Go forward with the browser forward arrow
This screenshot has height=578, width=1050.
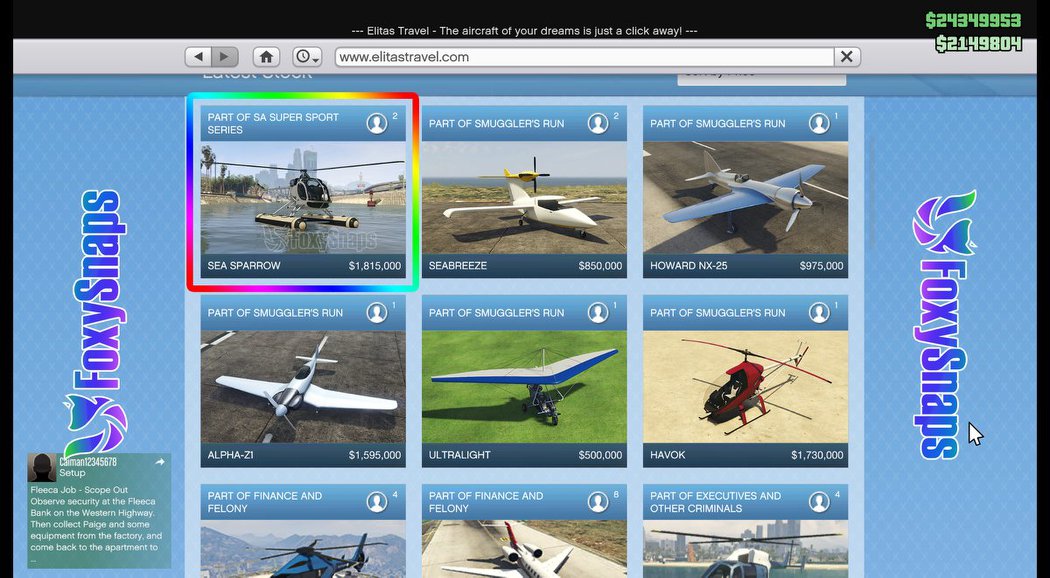(224, 57)
